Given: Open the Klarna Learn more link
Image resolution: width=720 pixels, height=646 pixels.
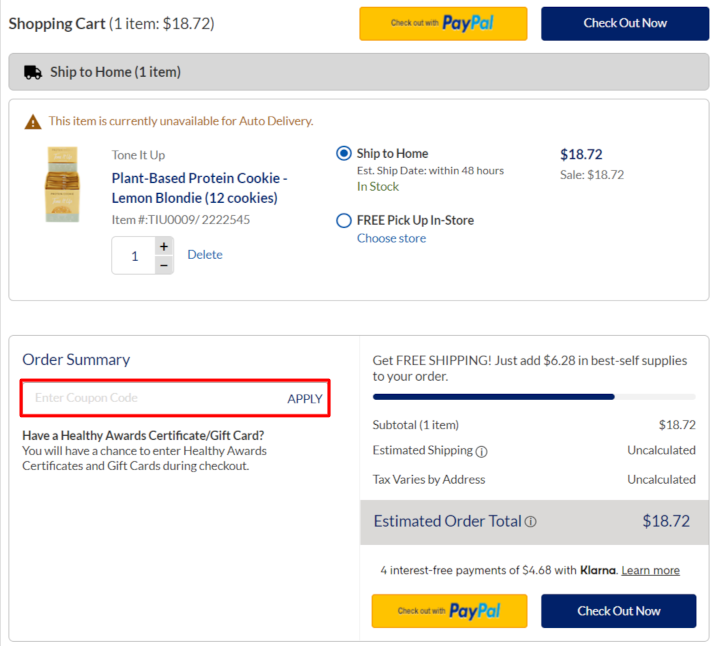Looking at the screenshot, I should click(x=650, y=570).
